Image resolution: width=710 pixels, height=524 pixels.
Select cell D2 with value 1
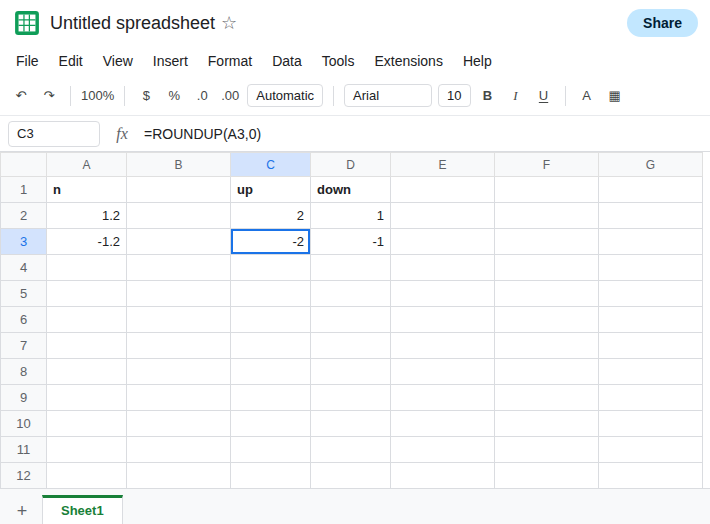point(350,216)
